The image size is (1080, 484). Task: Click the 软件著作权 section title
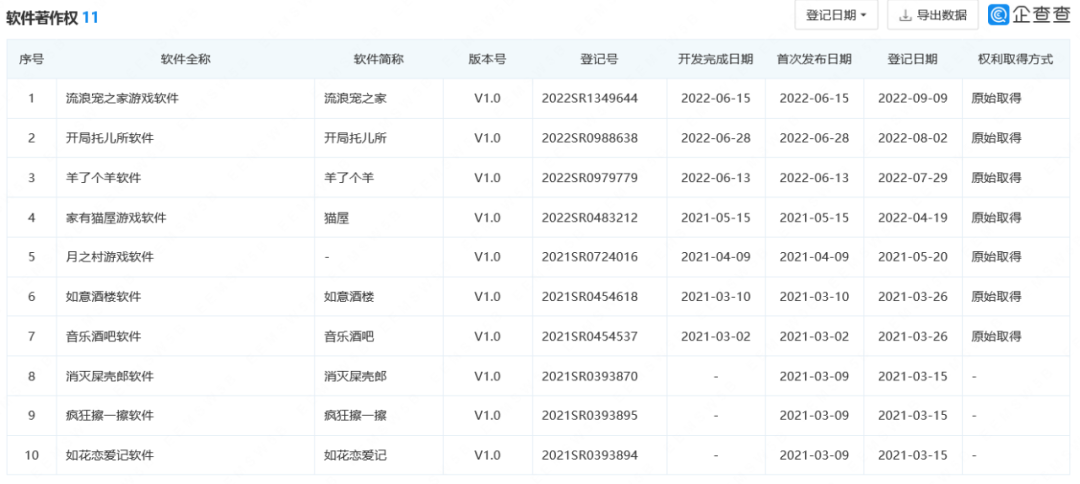pos(41,18)
